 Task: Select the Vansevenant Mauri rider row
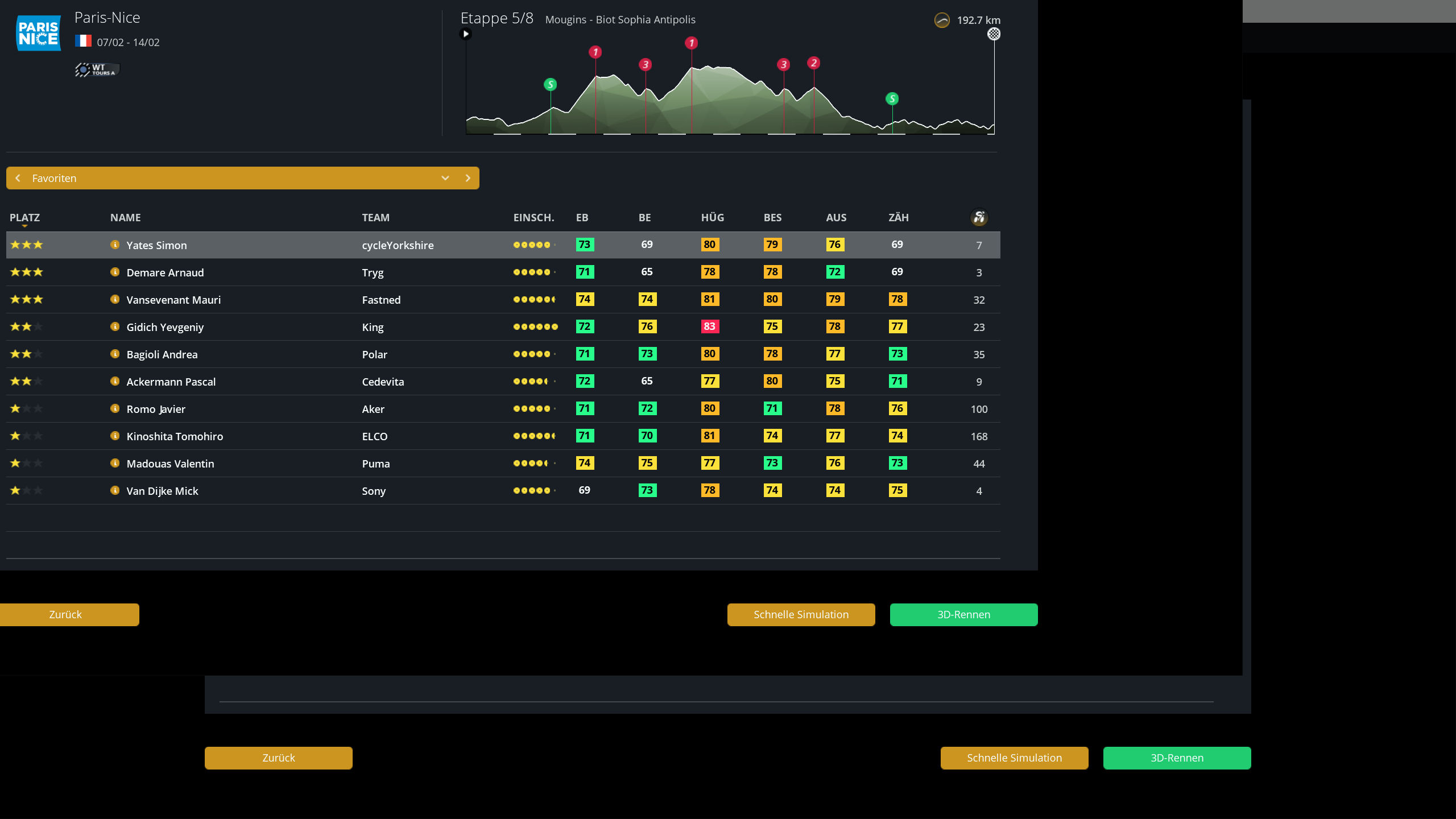[503, 300]
